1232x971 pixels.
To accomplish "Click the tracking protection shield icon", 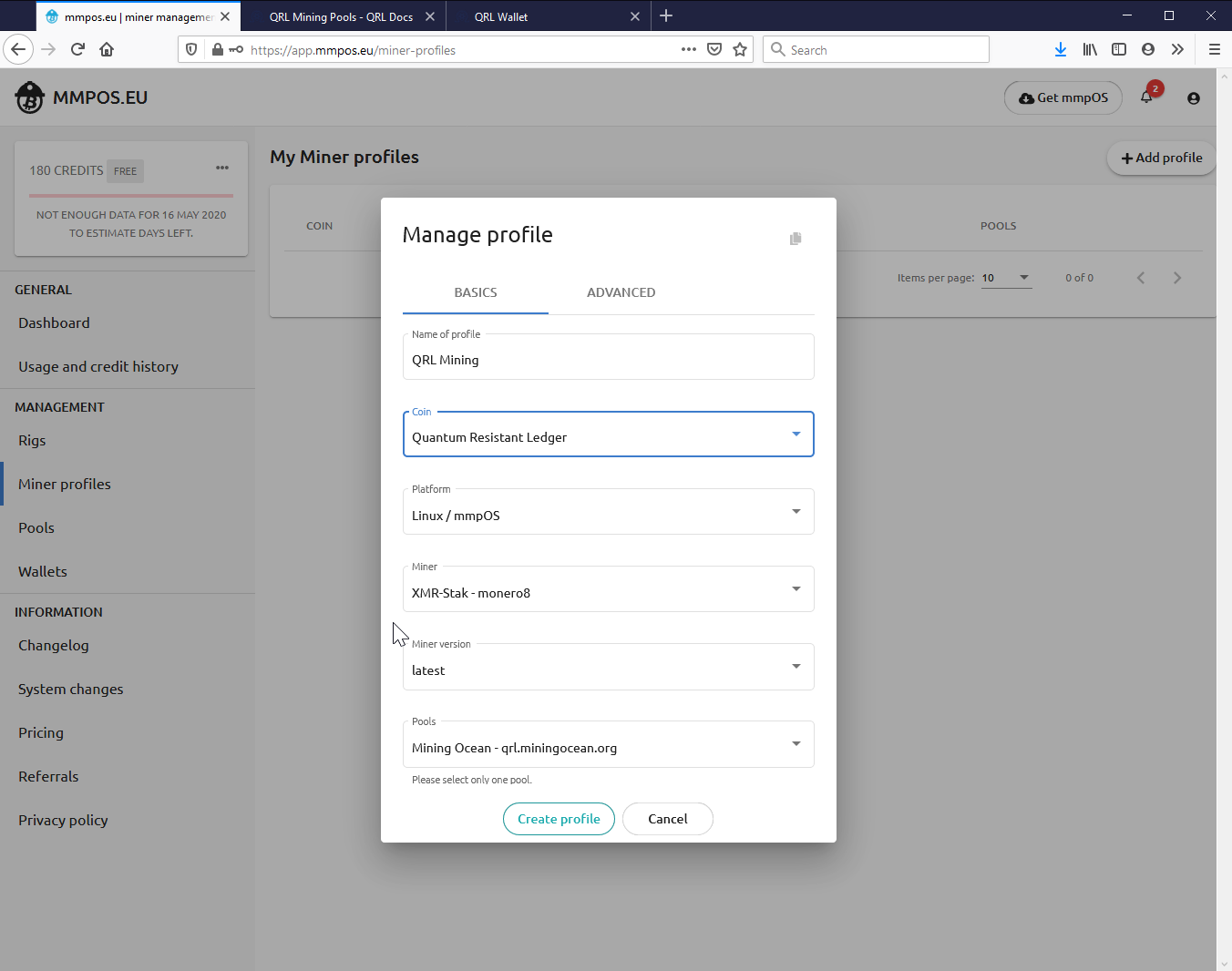I will click(191, 49).
